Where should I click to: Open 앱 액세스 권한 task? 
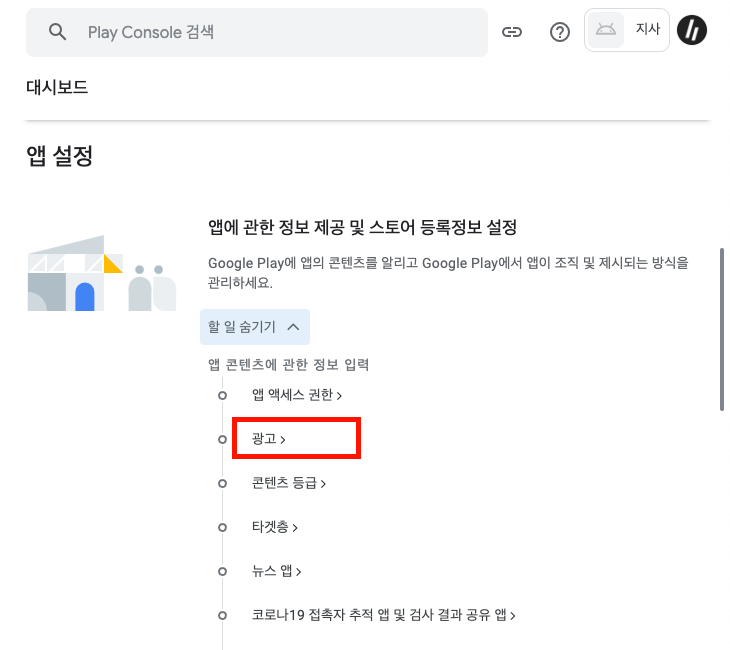pyautogui.click(x=297, y=395)
